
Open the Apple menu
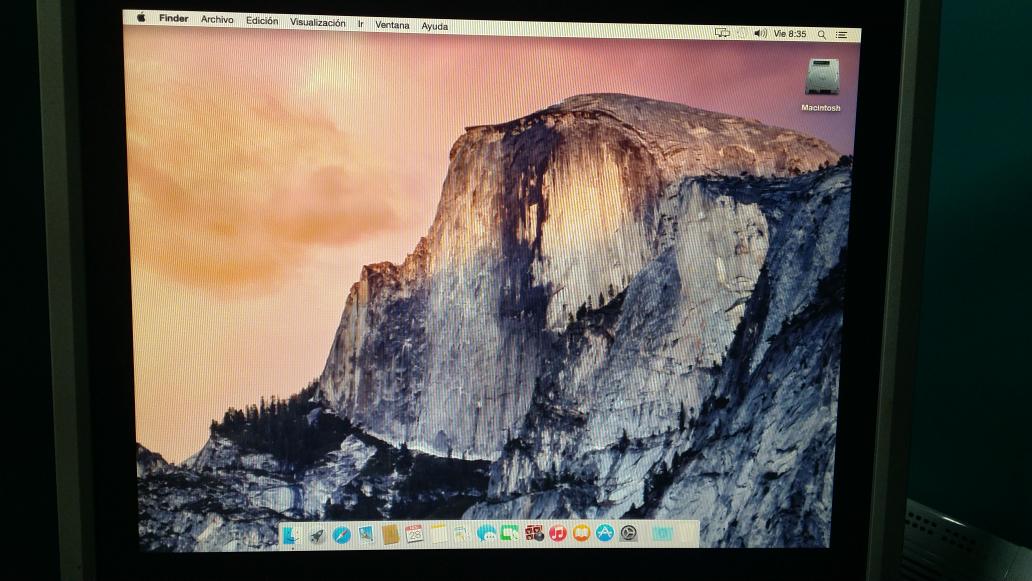(140, 18)
